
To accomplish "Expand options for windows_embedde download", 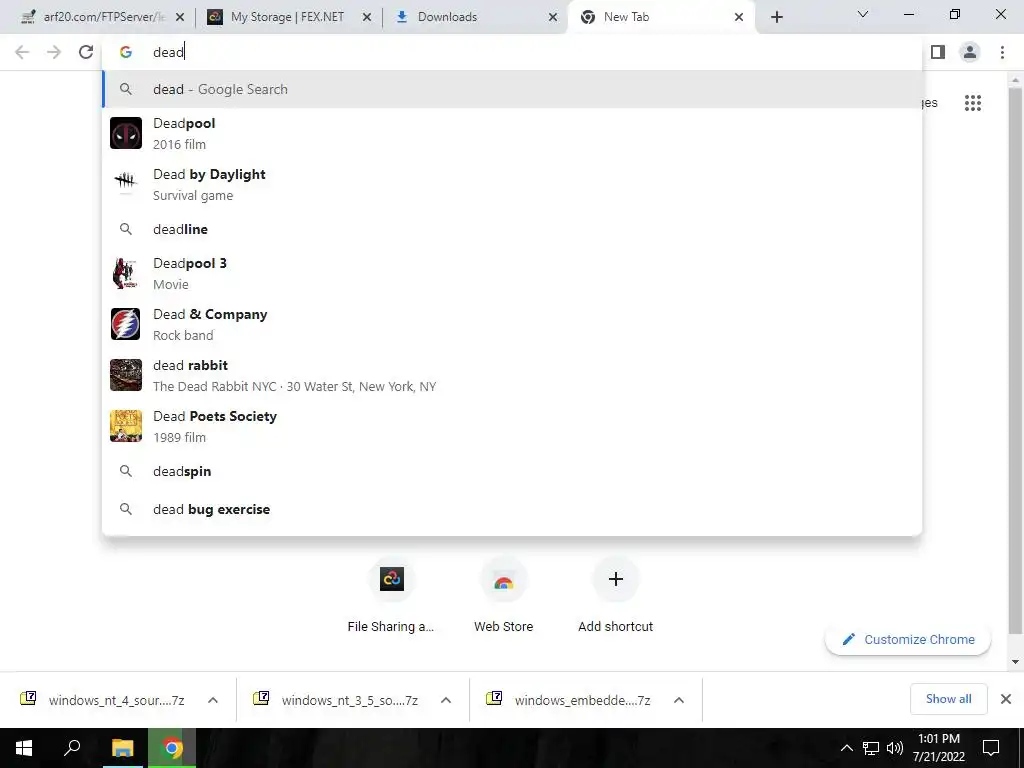I will (x=679, y=700).
